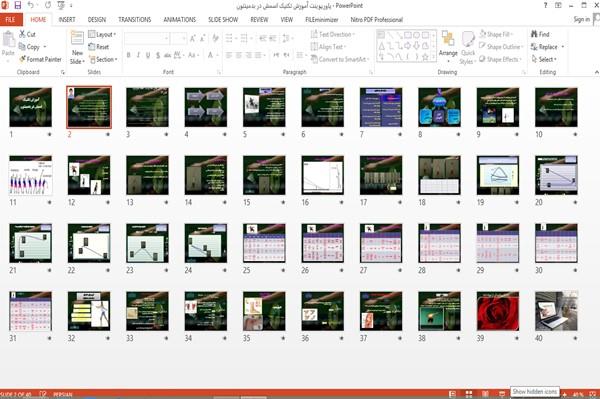Open the Shape Outline dropdown
This screenshot has width=600, height=399.
click(x=501, y=47)
